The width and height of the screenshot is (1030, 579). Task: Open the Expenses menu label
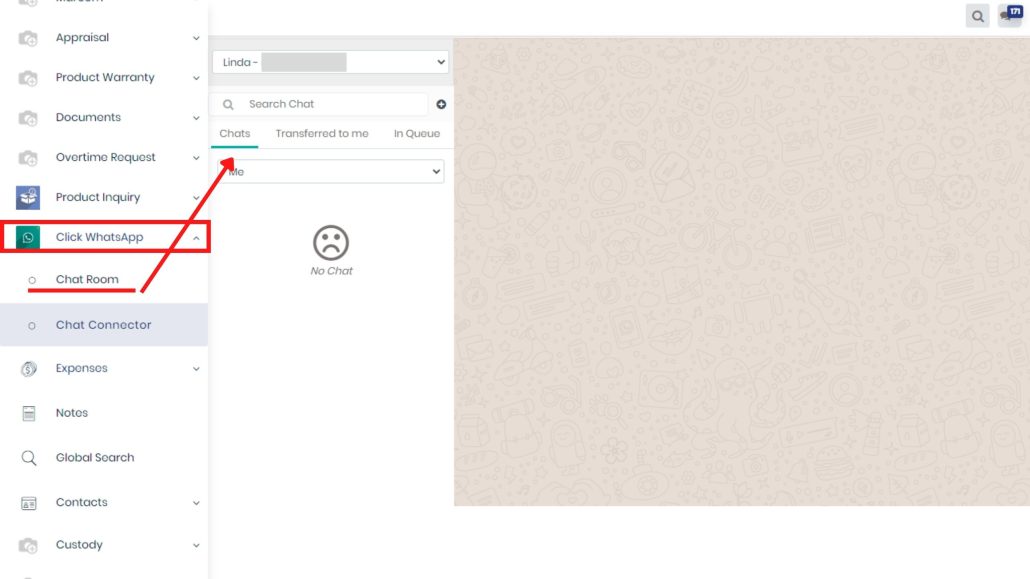81,368
